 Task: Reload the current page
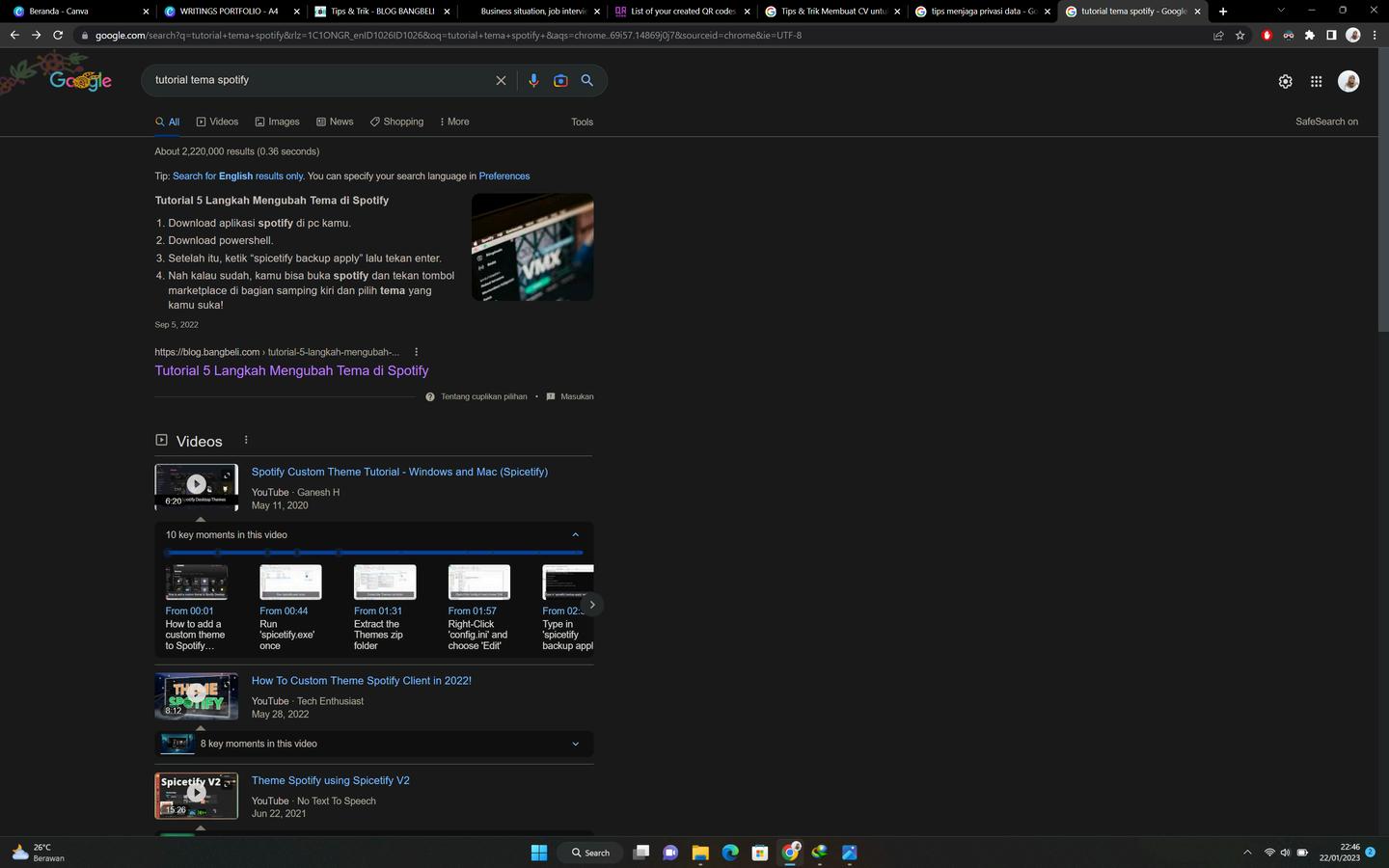coord(58,36)
